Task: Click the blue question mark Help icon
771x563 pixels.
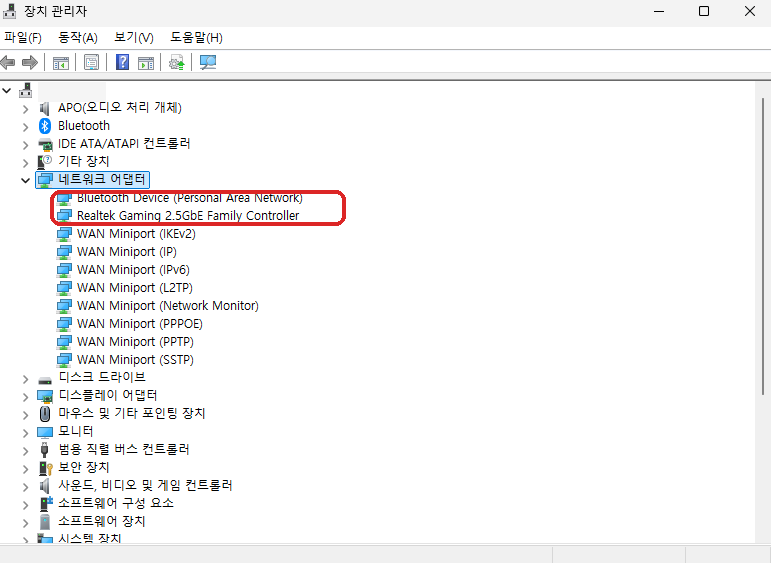Action: click(122, 62)
